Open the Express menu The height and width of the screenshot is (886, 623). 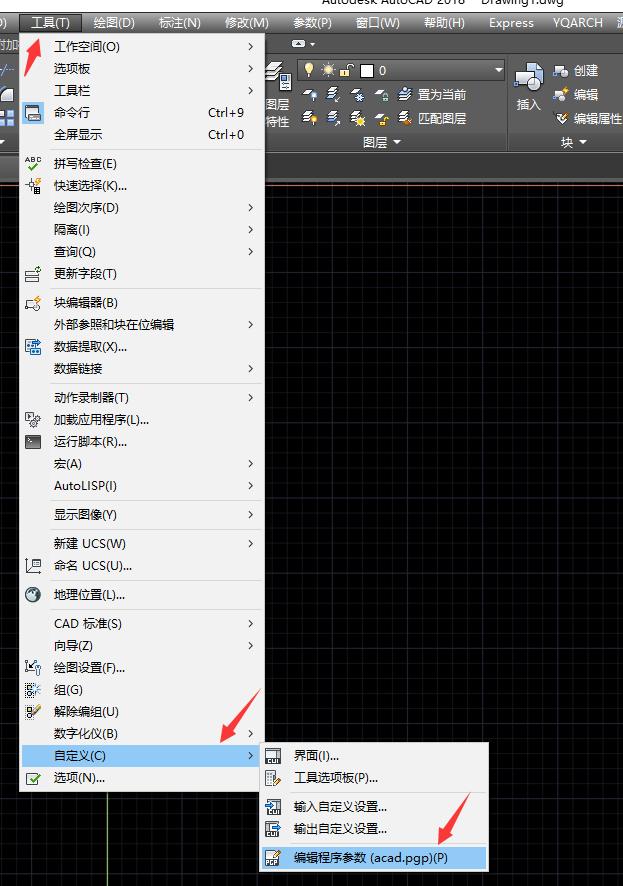(x=511, y=23)
